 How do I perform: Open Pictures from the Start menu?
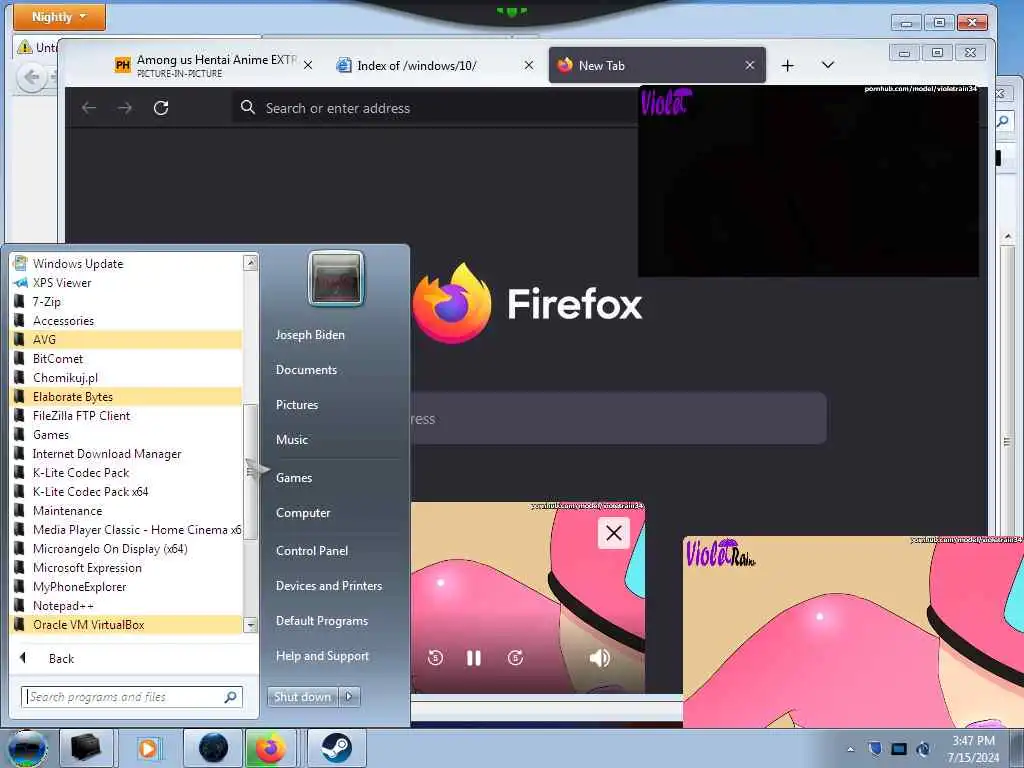(x=297, y=404)
